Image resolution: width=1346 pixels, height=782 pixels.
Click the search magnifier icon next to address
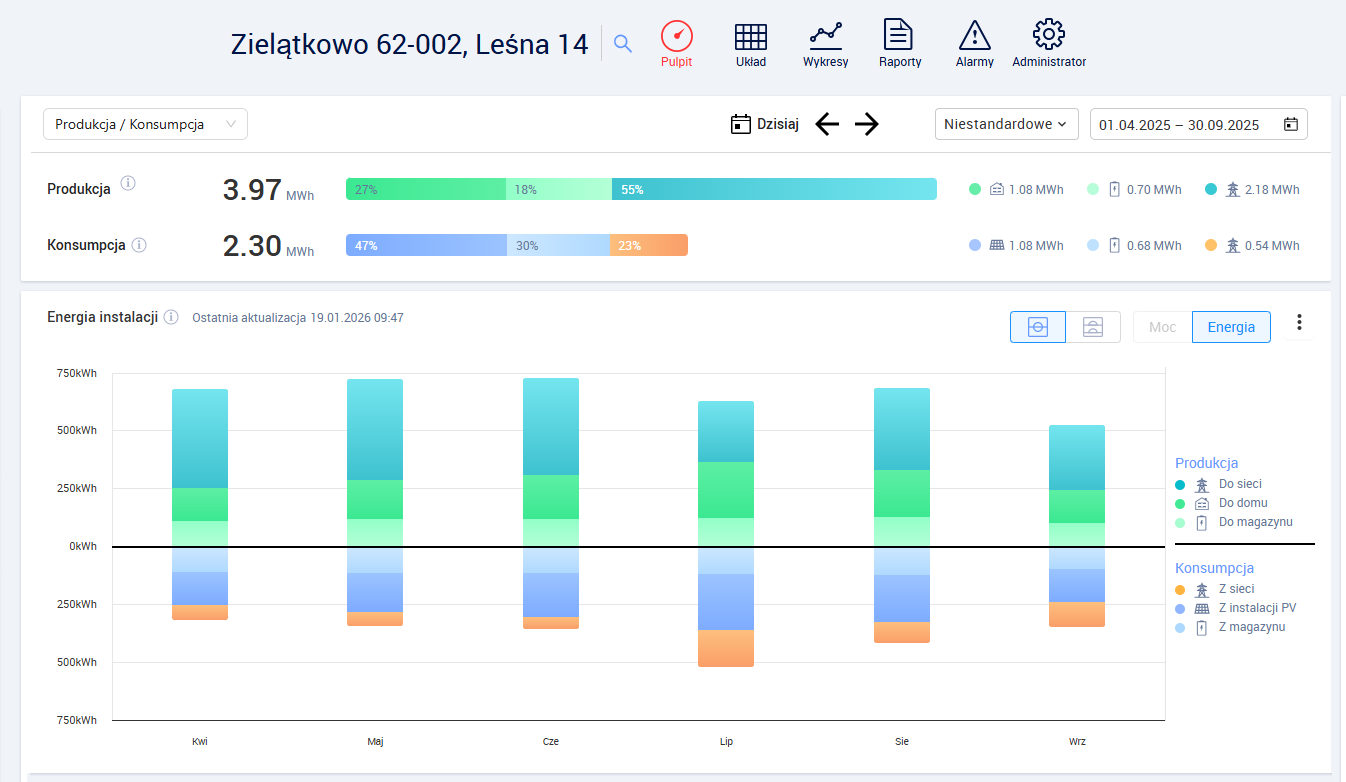click(x=623, y=44)
